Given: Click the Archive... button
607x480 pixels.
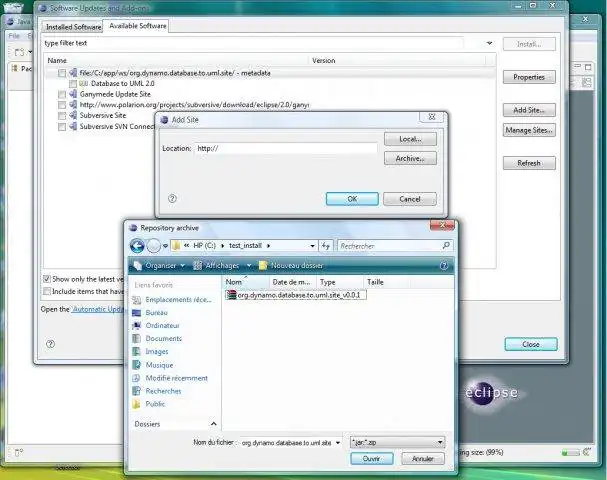Looking at the screenshot, I should pyautogui.click(x=410, y=158).
